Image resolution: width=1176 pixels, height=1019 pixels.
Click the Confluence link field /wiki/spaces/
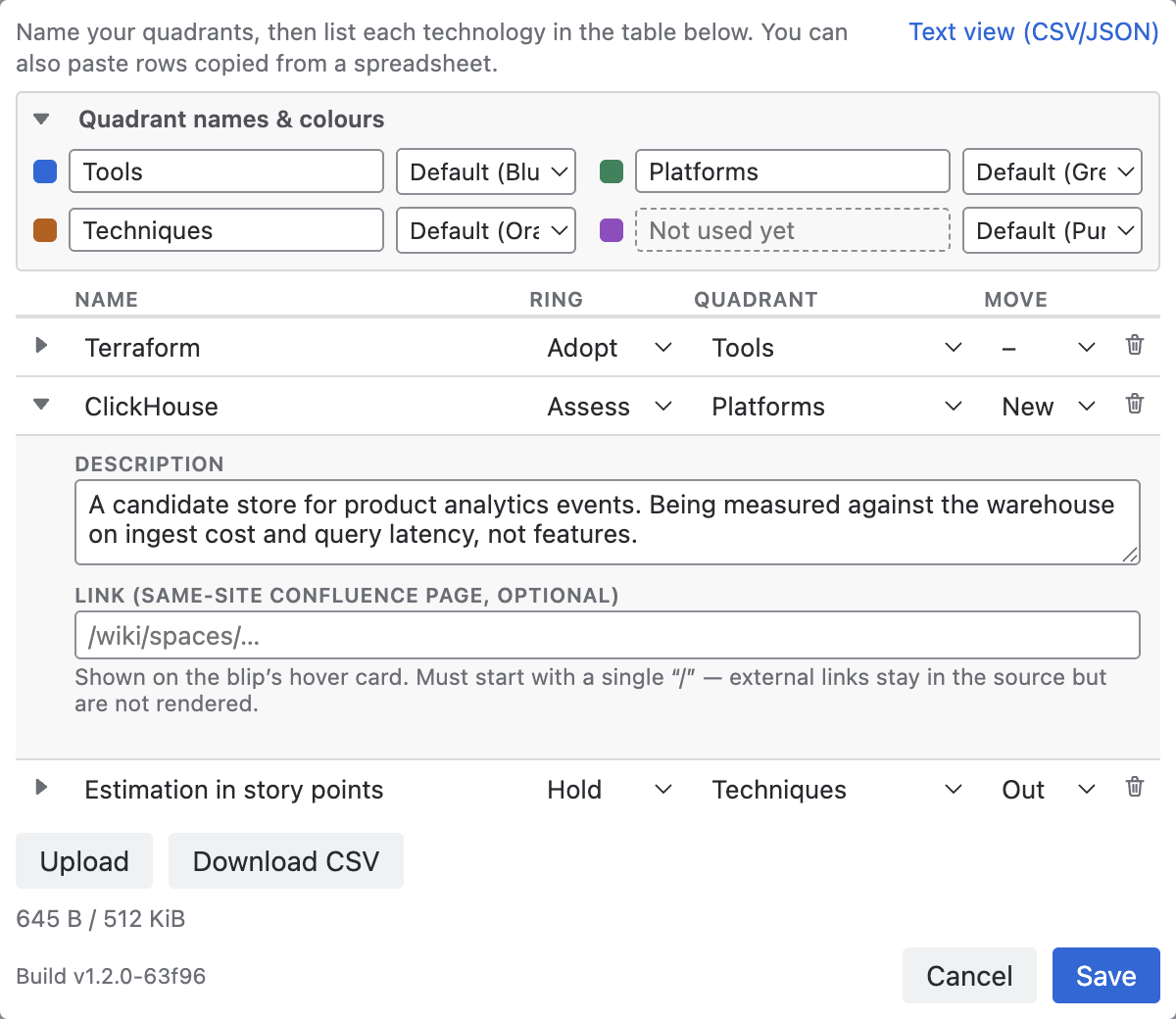608,635
